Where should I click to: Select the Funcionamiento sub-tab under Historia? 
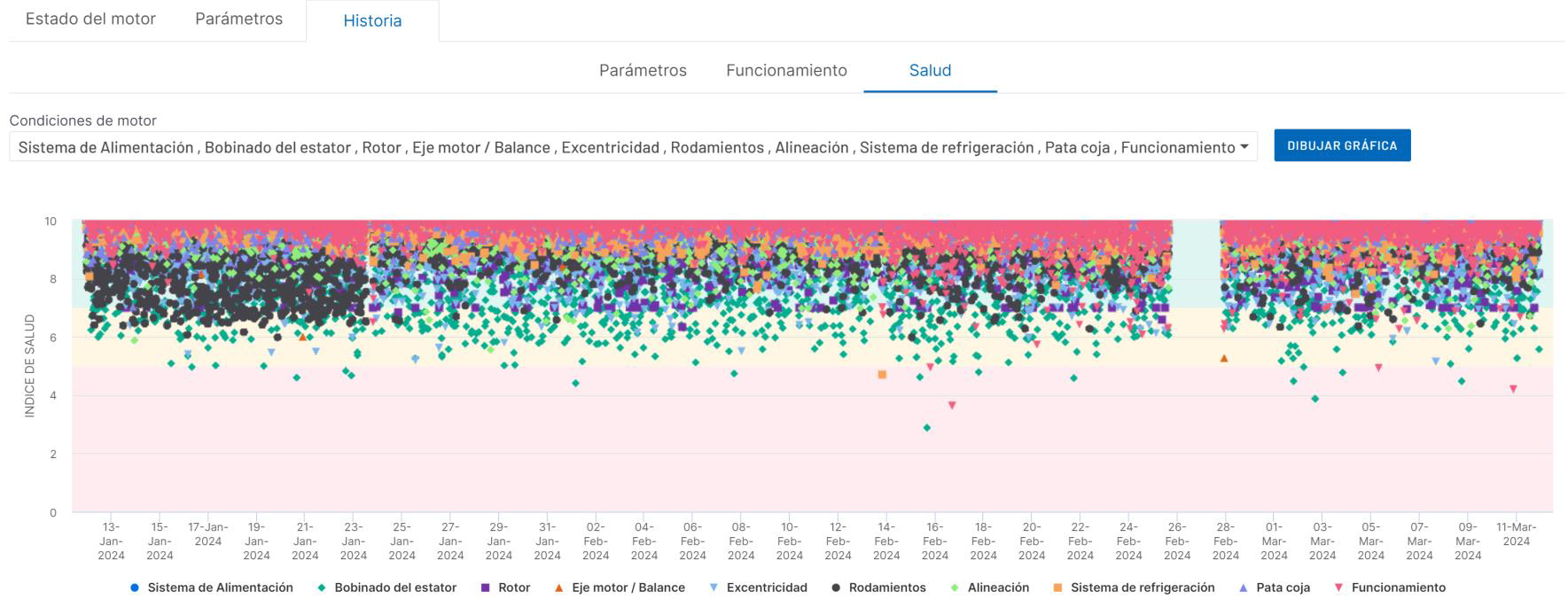786,70
